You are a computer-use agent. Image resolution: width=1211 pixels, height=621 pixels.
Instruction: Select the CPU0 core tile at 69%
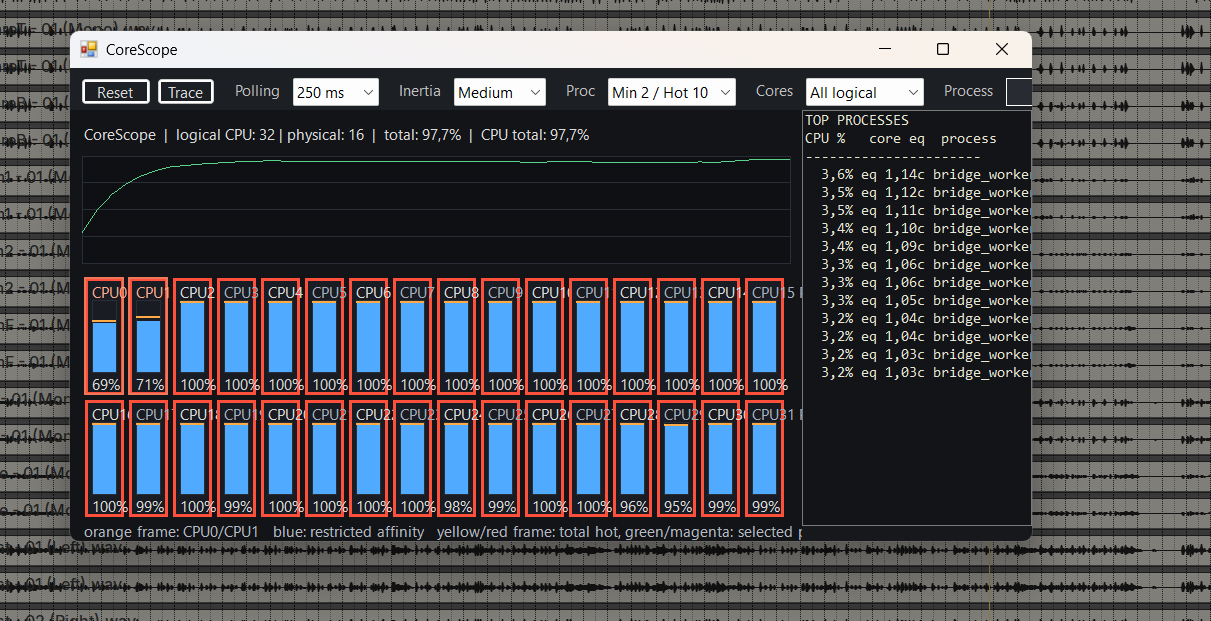pyautogui.click(x=105, y=336)
